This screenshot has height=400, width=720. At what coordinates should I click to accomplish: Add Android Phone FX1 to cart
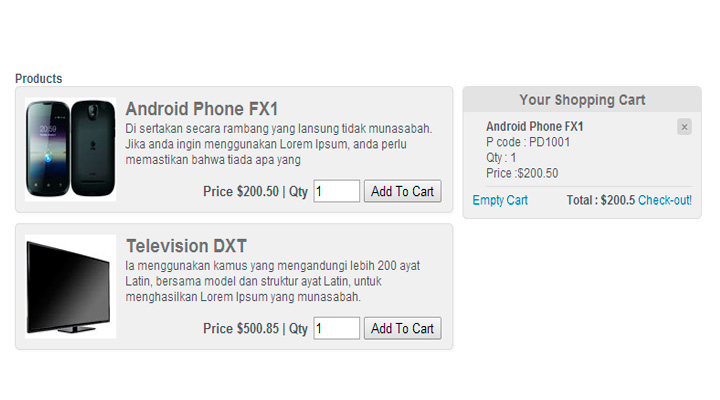pyautogui.click(x=402, y=191)
